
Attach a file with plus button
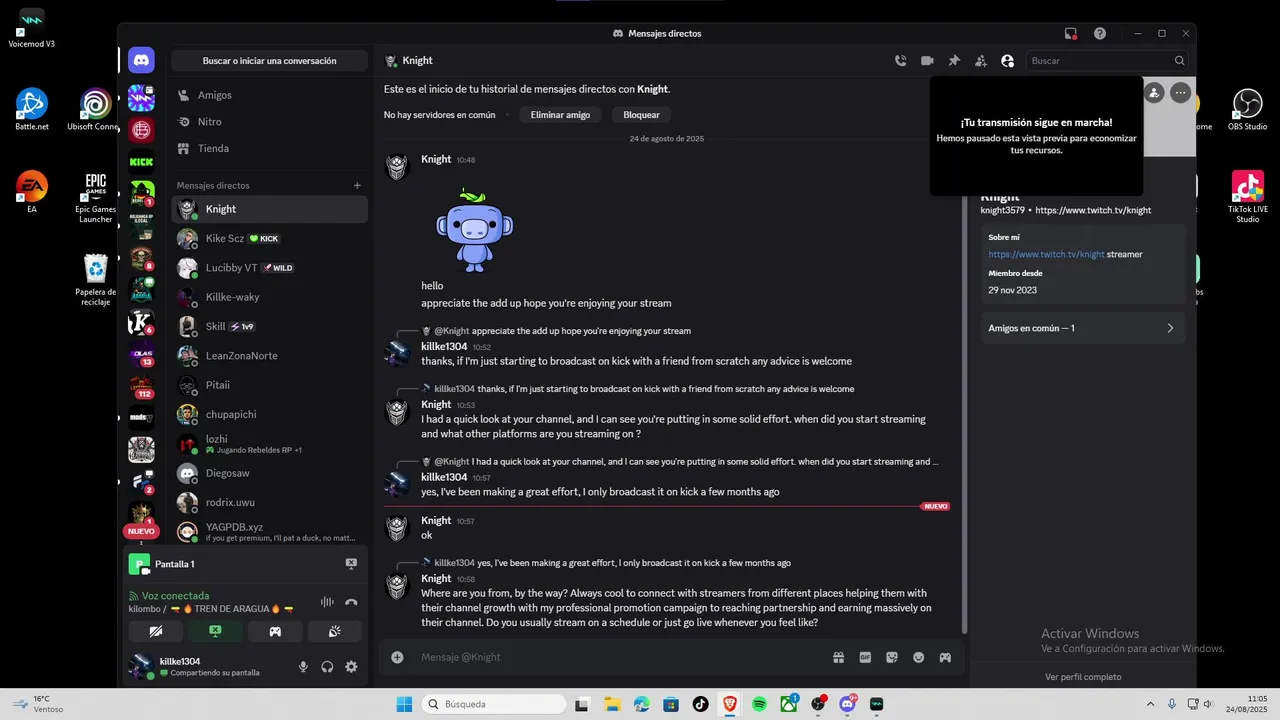tap(397, 657)
